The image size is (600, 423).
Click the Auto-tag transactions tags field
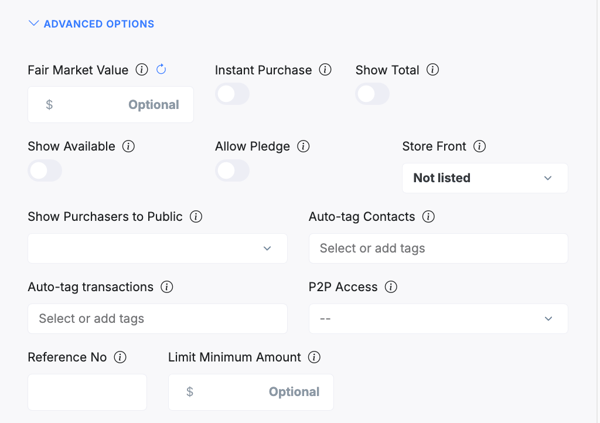click(157, 319)
